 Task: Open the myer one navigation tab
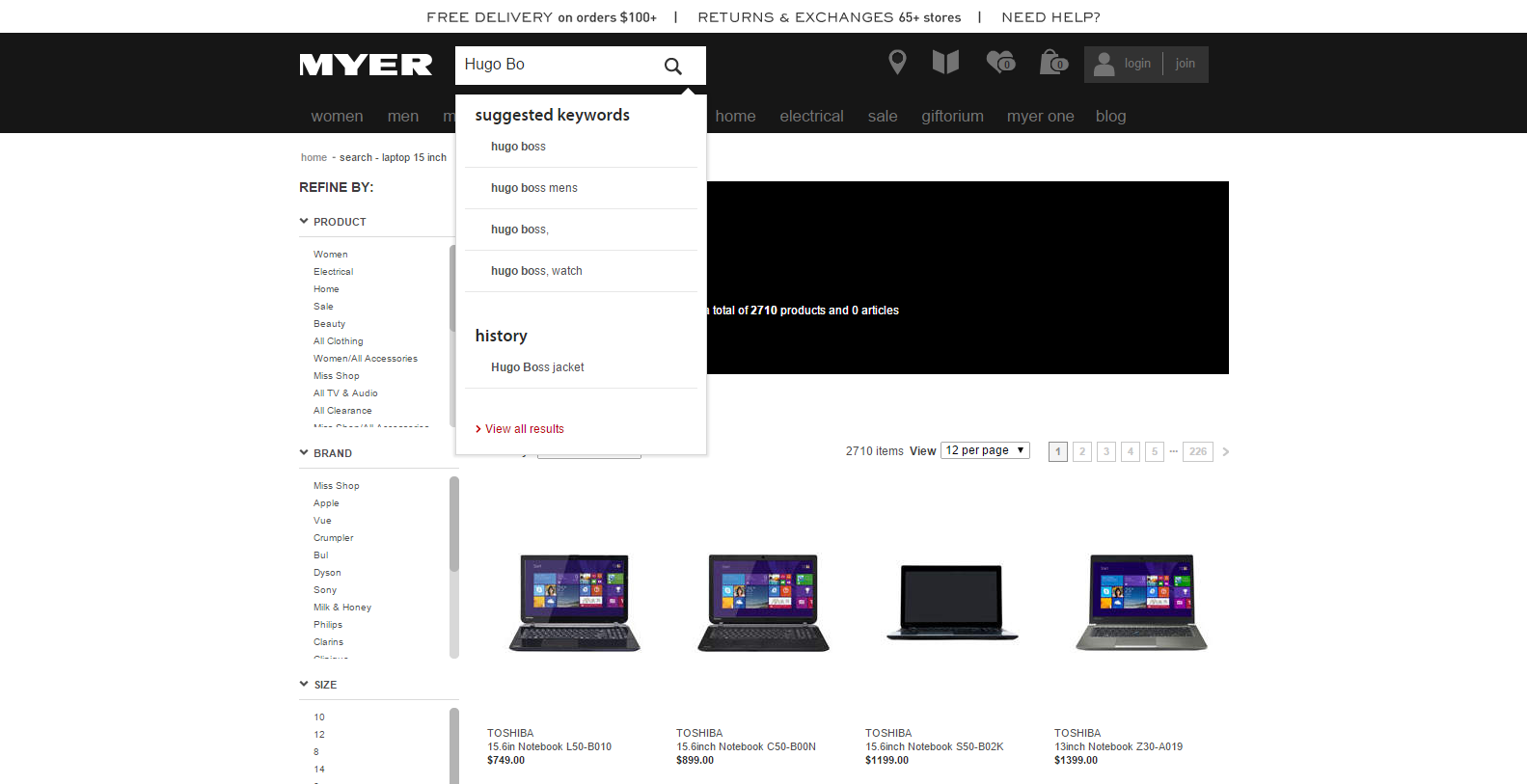coord(1040,116)
